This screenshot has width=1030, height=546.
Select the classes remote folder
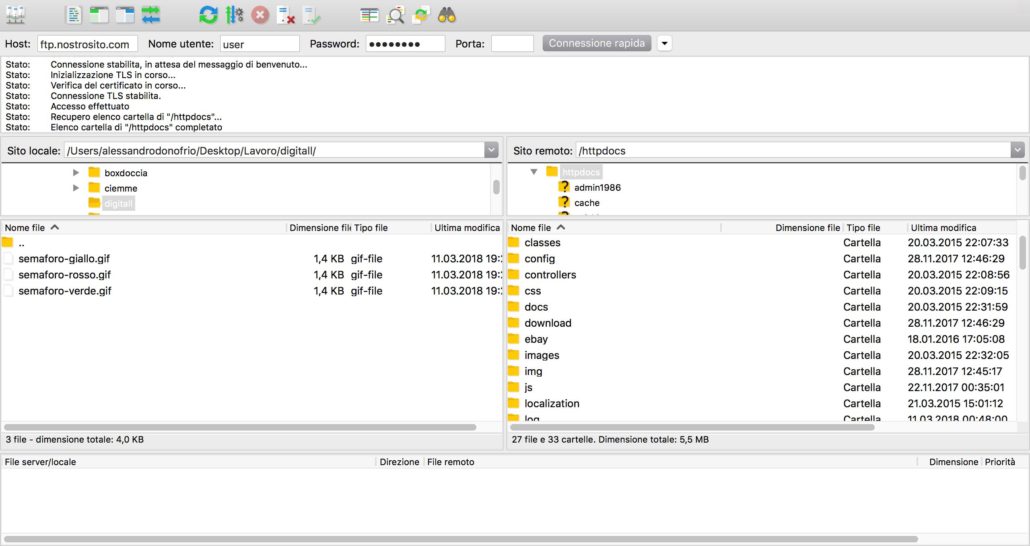(x=543, y=242)
